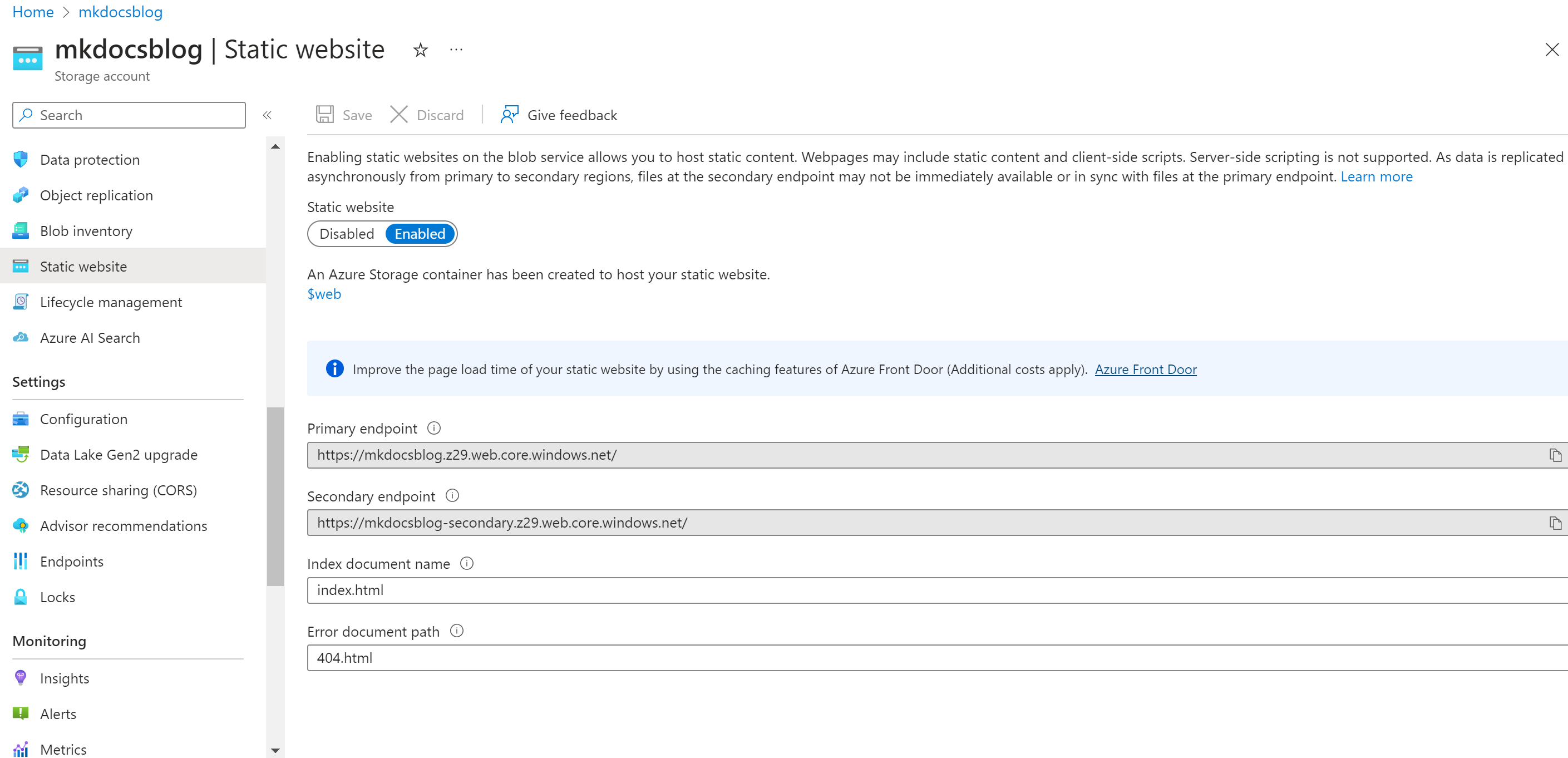Select Static website menu item
The width and height of the screenshot is (1568, 758).
132,267
